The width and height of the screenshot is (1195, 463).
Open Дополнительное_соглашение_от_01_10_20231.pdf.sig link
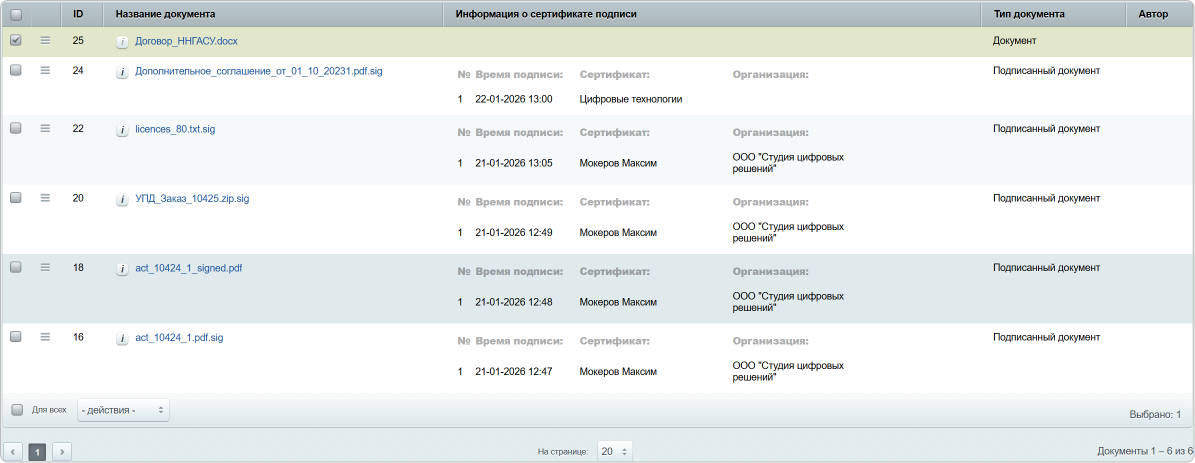(x=258, y=72)
